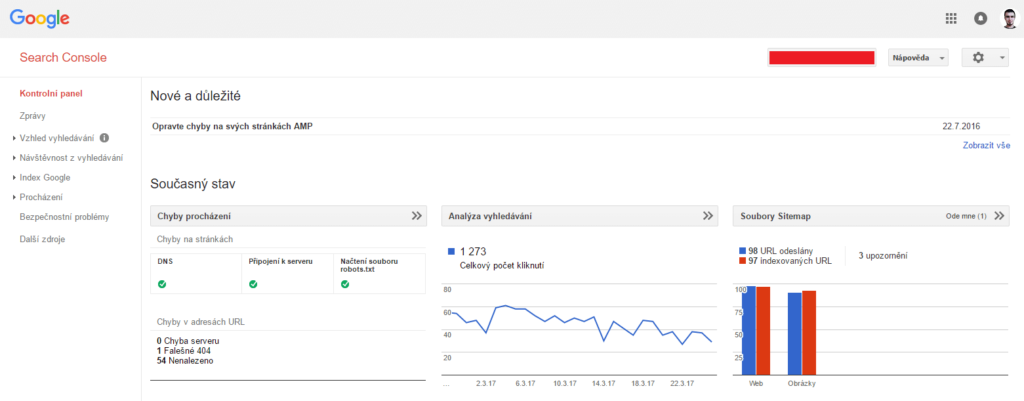Open the notifications bell icon
1024x401 pixels.
980,19
